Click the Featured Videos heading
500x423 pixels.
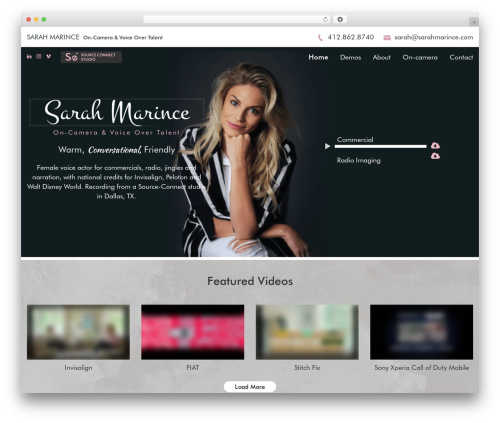click(250, 281)
